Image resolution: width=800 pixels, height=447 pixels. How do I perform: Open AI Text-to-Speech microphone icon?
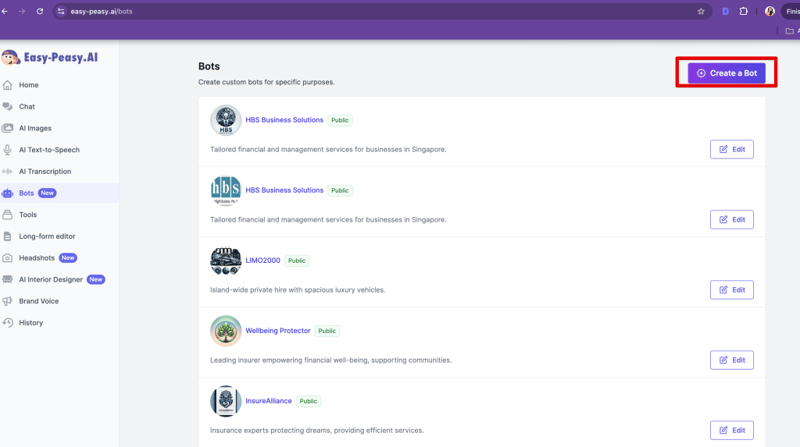(8, 150)
